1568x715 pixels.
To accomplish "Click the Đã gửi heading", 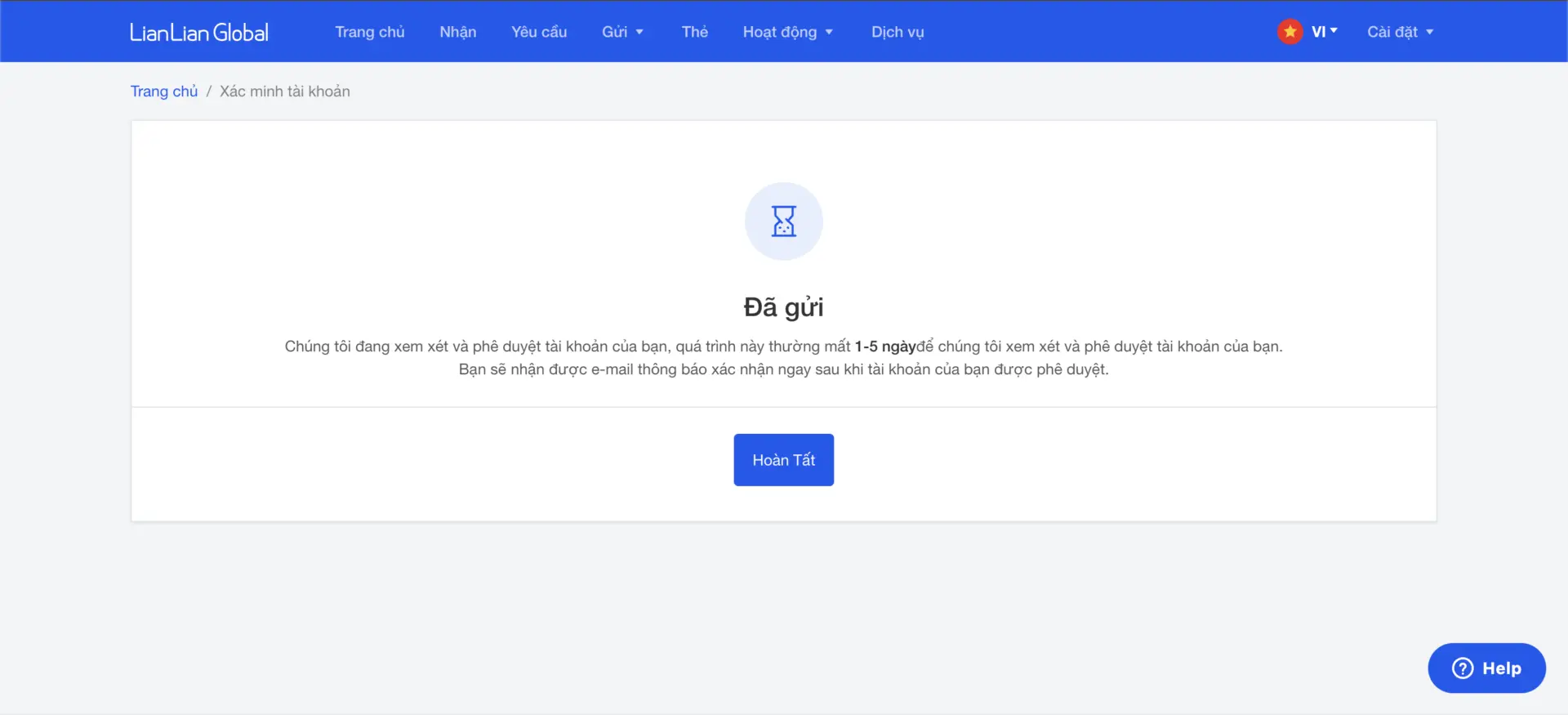I will pos(783,307).
